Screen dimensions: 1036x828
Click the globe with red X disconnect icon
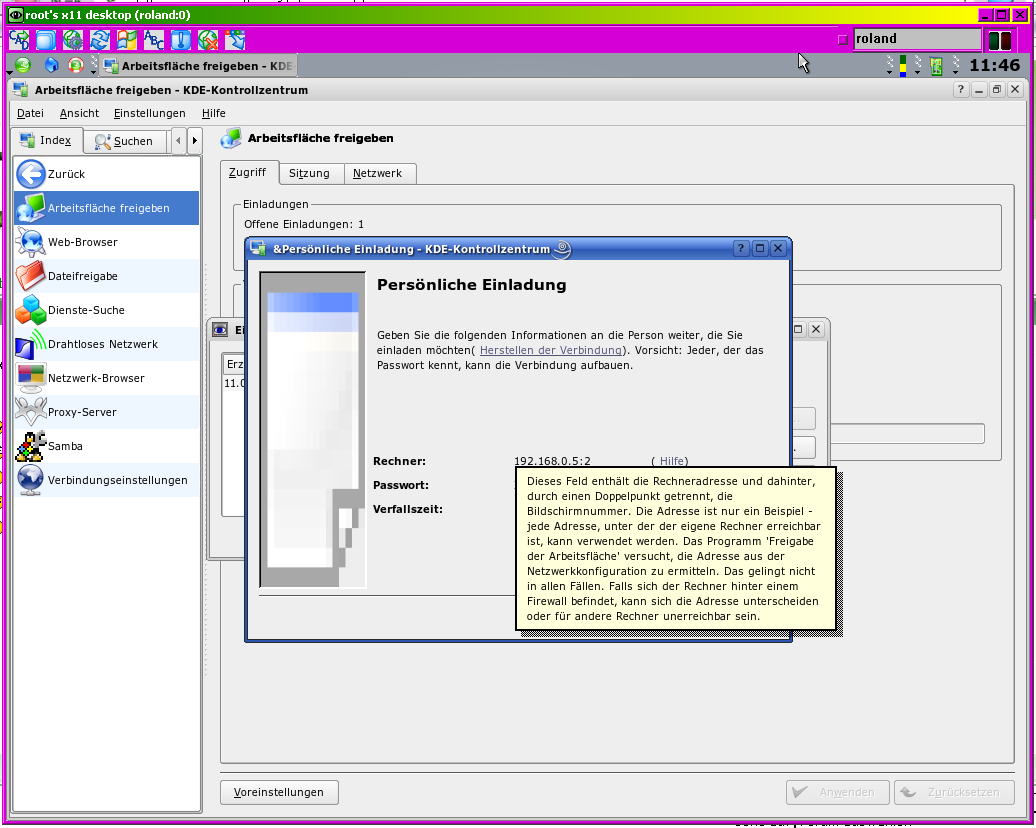point(208,40)
